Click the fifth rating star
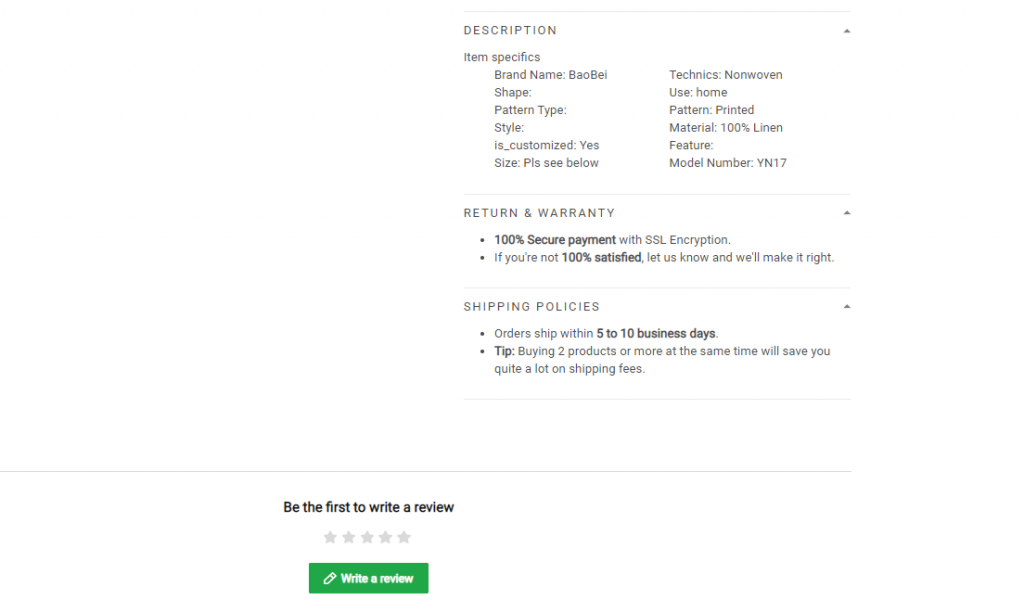The width and height of the screenshot is (1024, 612). (404, 537)
